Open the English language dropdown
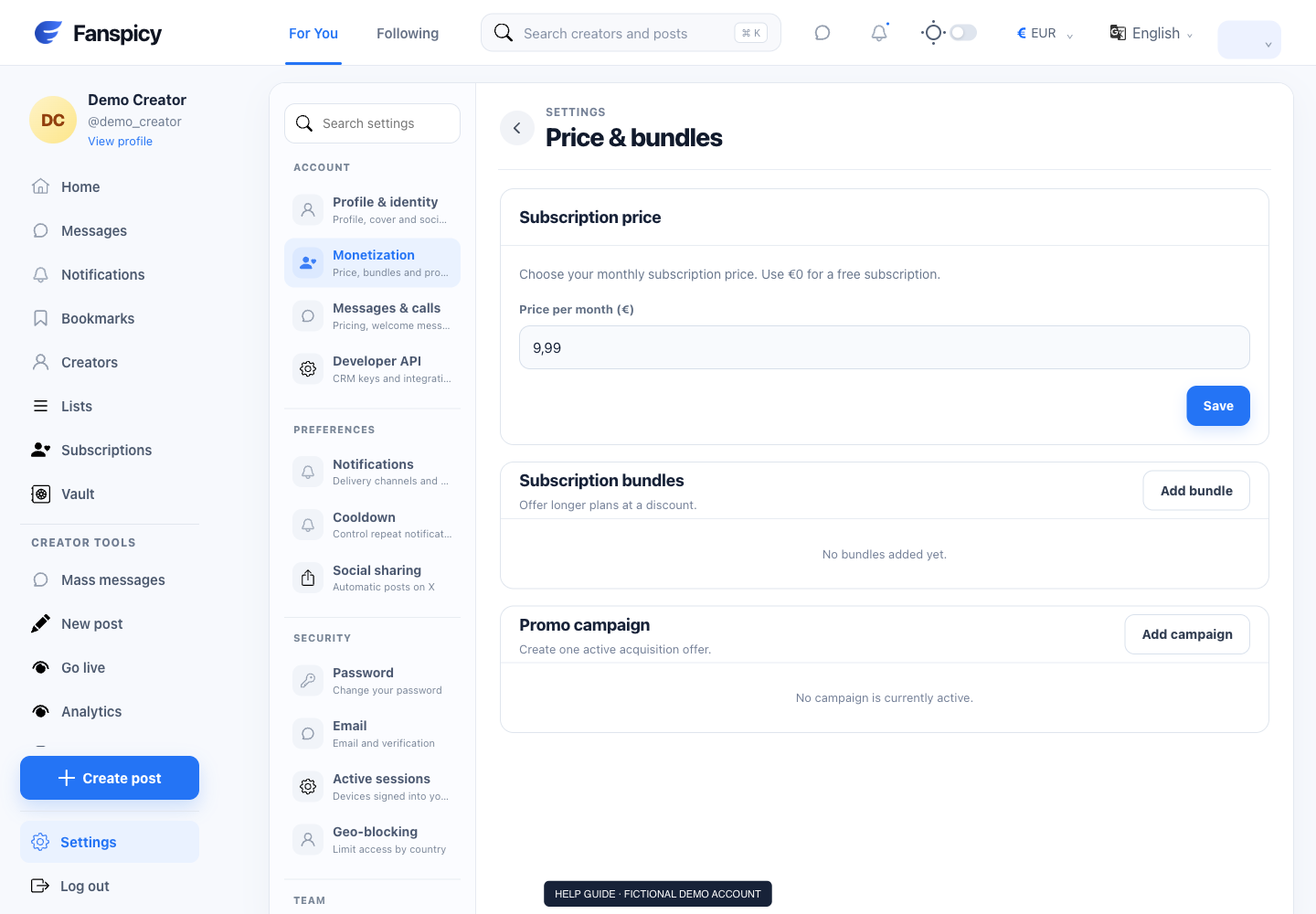 click(1151, 33)
